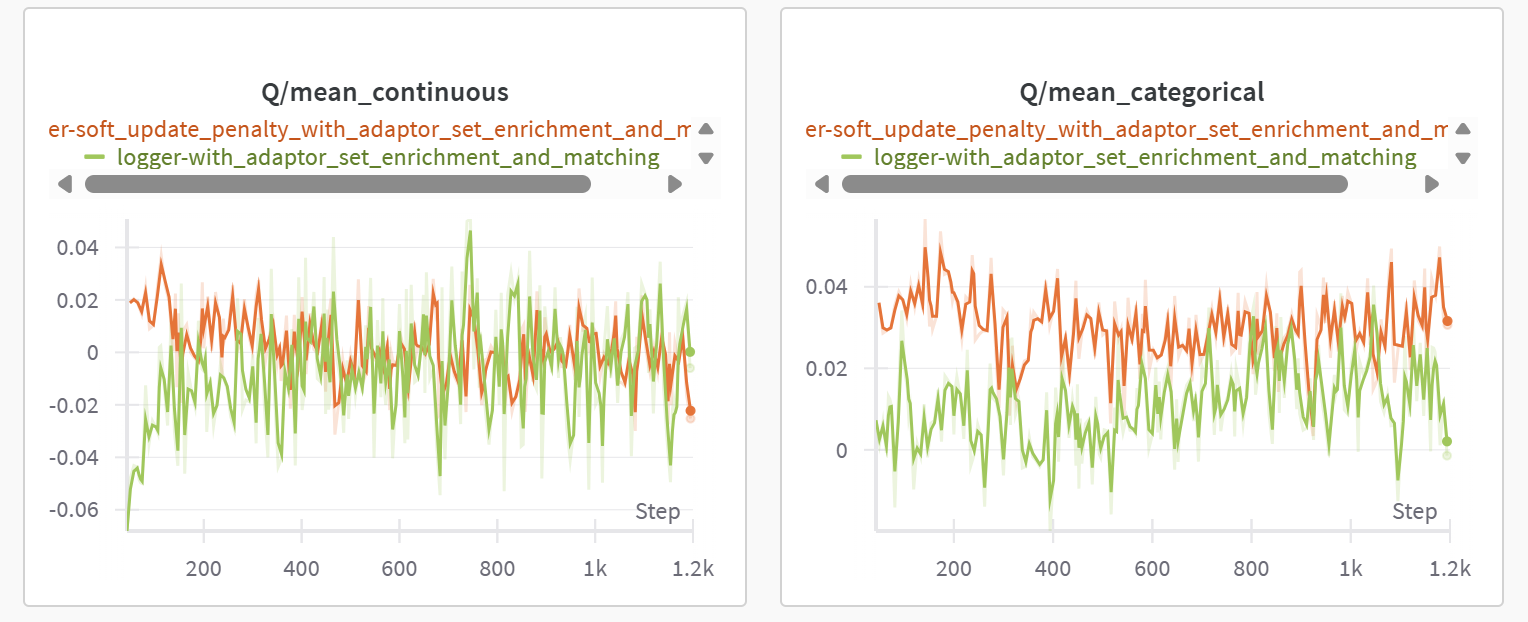Click legend scroll-down arrow in Q/mean_categorical chart

pos(1463,158)
